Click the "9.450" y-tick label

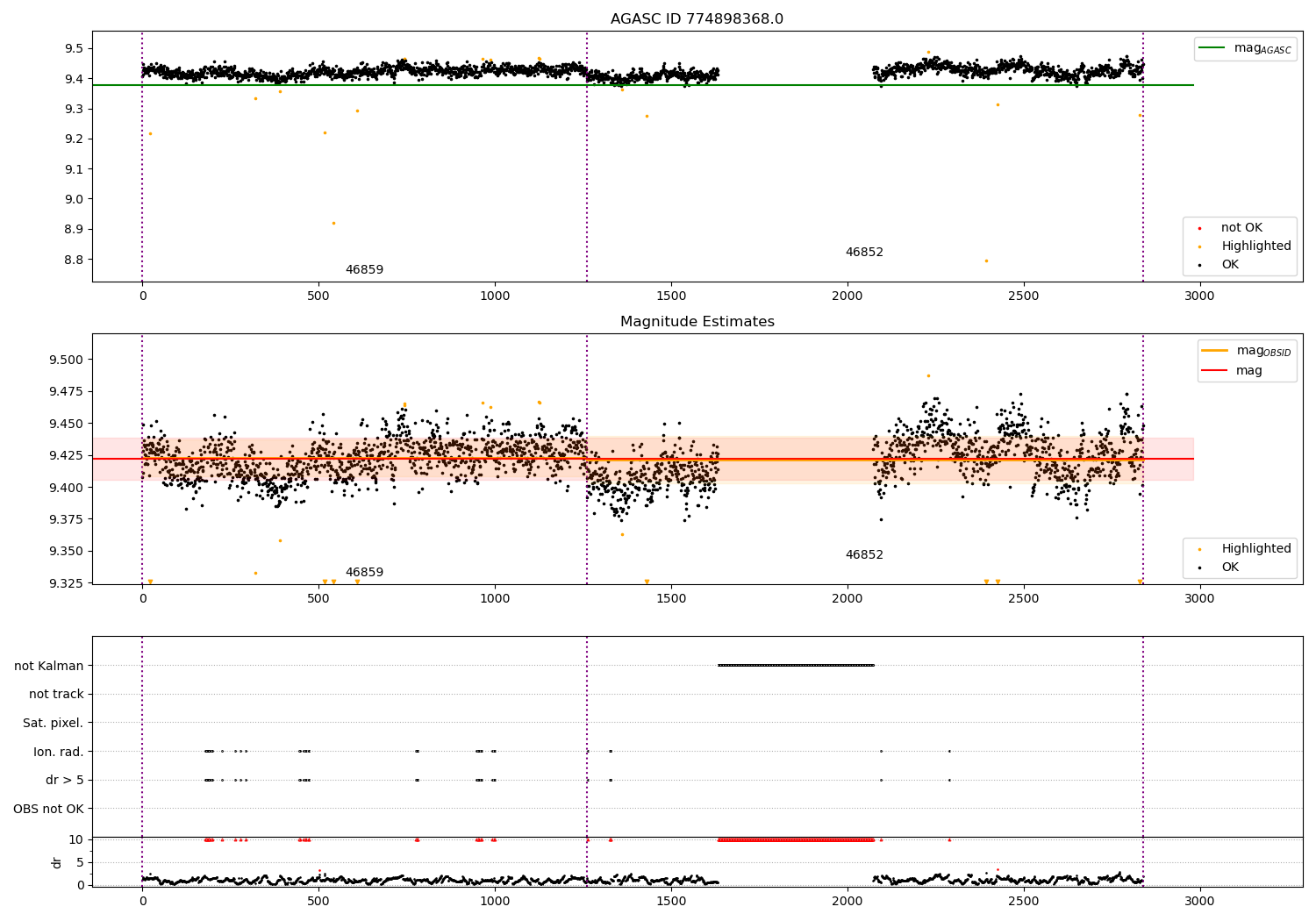pos(68,425)
